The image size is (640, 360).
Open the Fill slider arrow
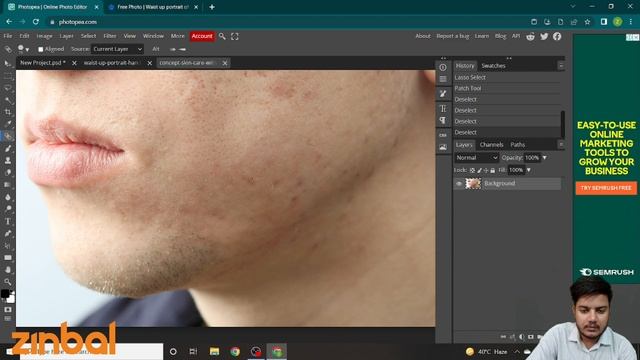[x=529, y=170]
